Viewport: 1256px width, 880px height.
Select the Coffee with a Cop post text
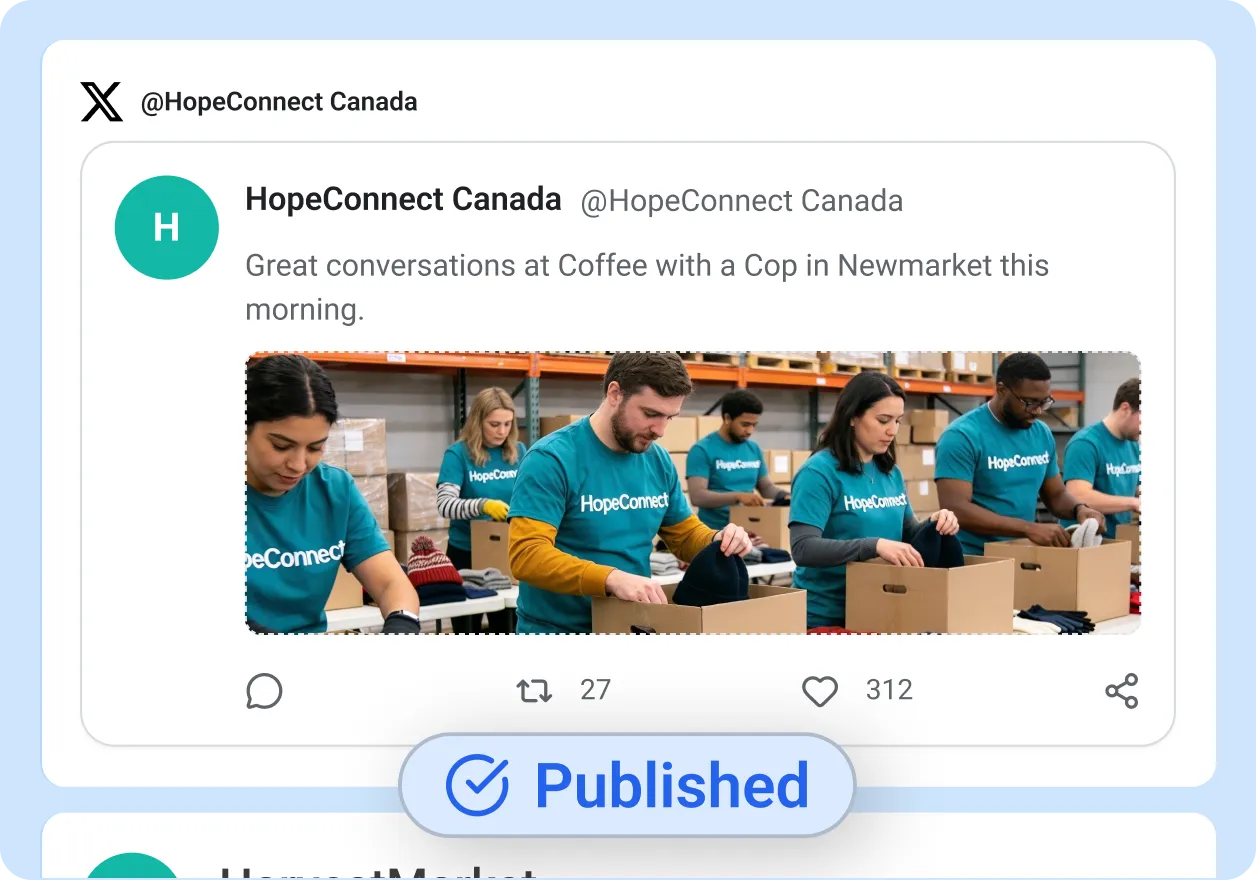[646, 287]
